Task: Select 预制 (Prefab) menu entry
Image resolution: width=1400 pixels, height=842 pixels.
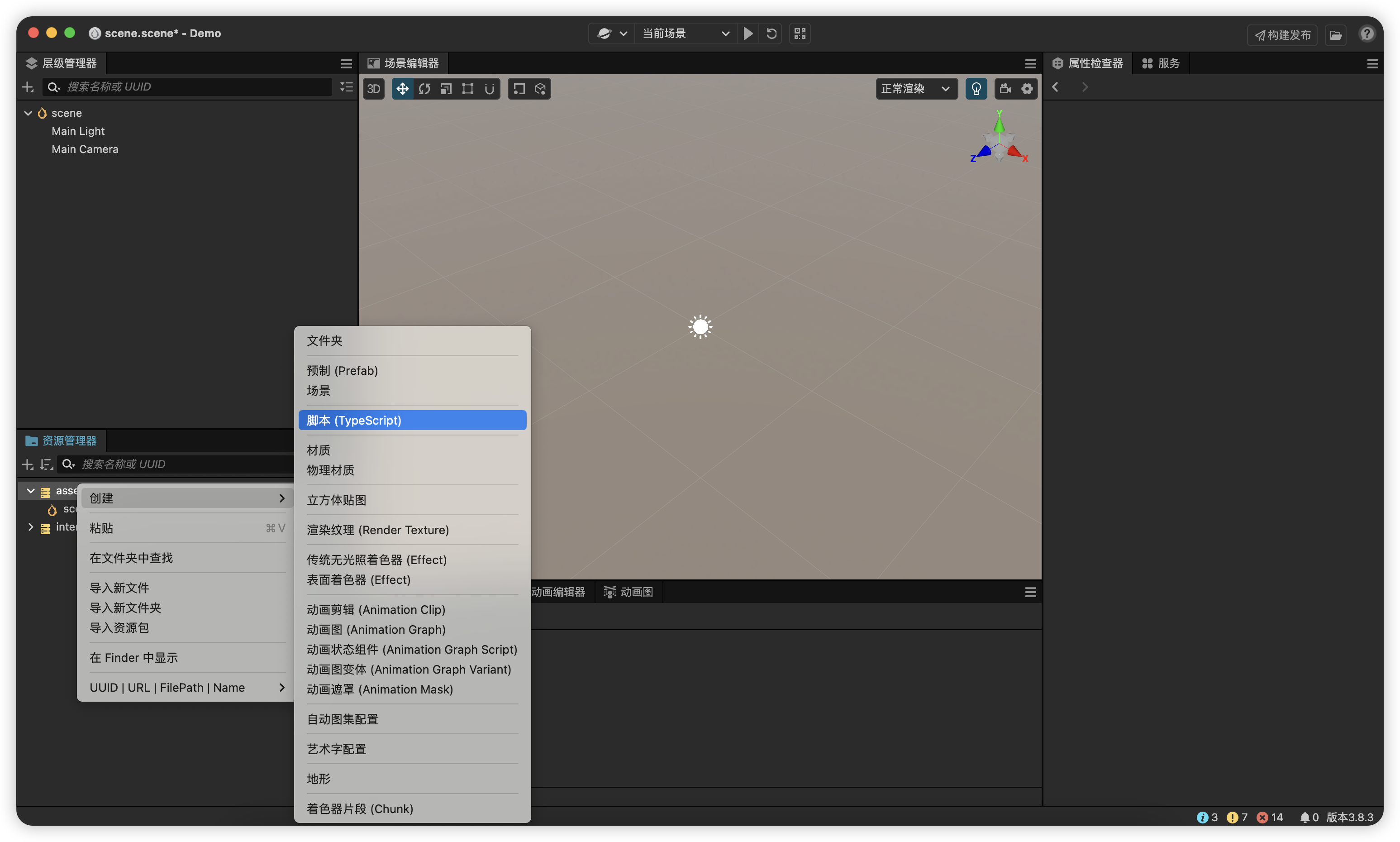Action: 342,370
